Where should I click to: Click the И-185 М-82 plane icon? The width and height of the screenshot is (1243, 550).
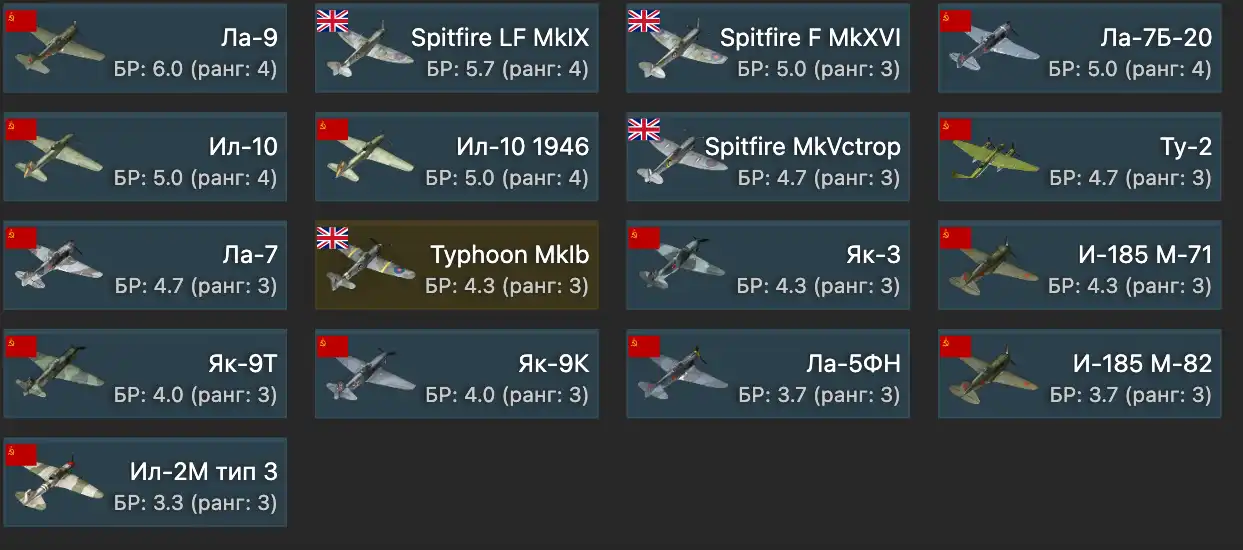(992, 376)
